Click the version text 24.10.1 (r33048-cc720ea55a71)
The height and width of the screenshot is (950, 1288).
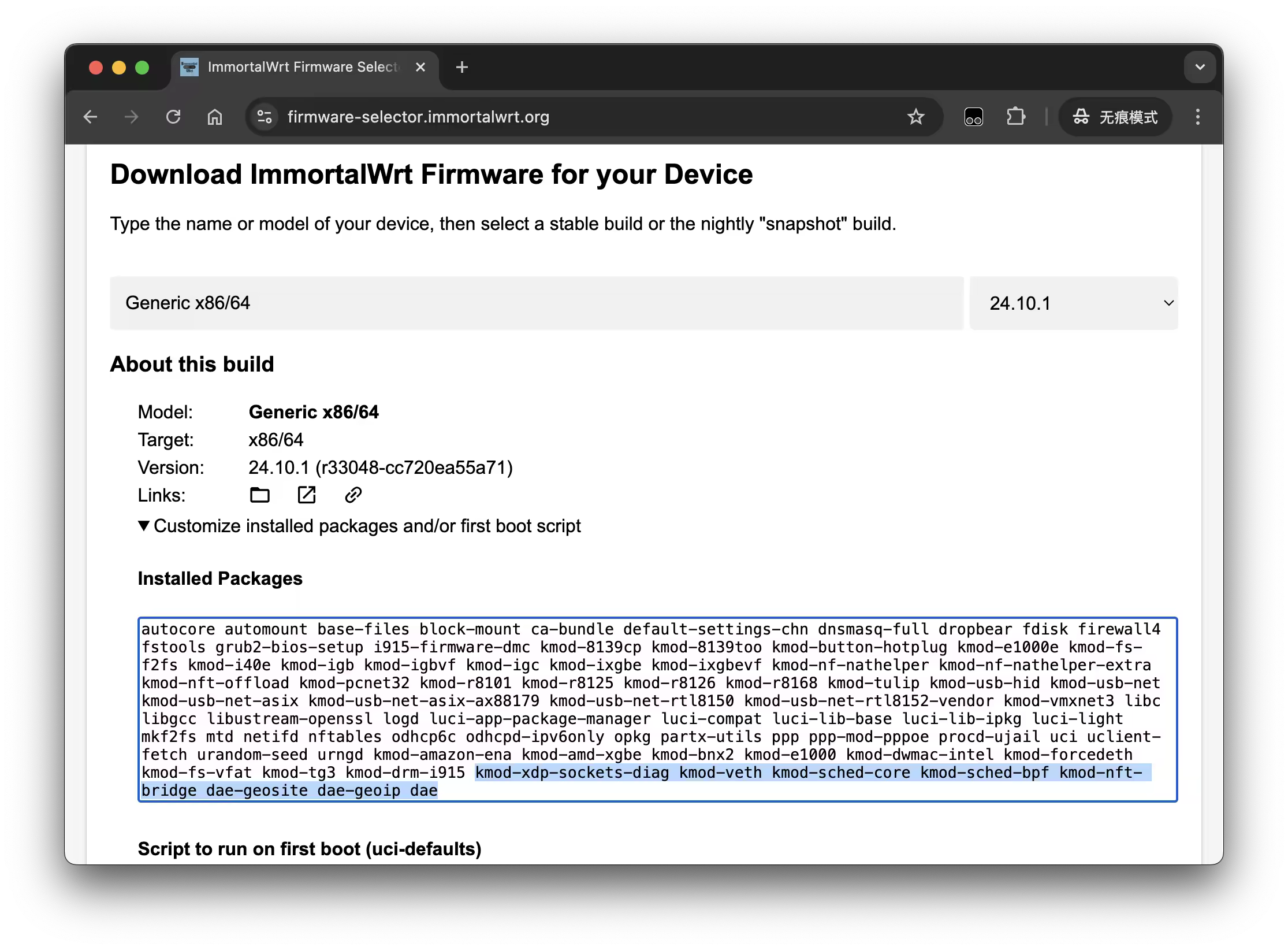click(x=381, y=467)
